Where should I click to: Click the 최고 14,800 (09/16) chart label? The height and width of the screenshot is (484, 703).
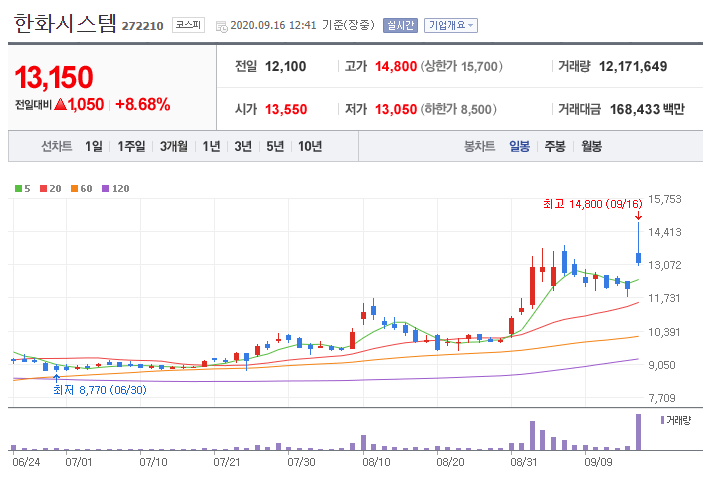tap(593, 204)
